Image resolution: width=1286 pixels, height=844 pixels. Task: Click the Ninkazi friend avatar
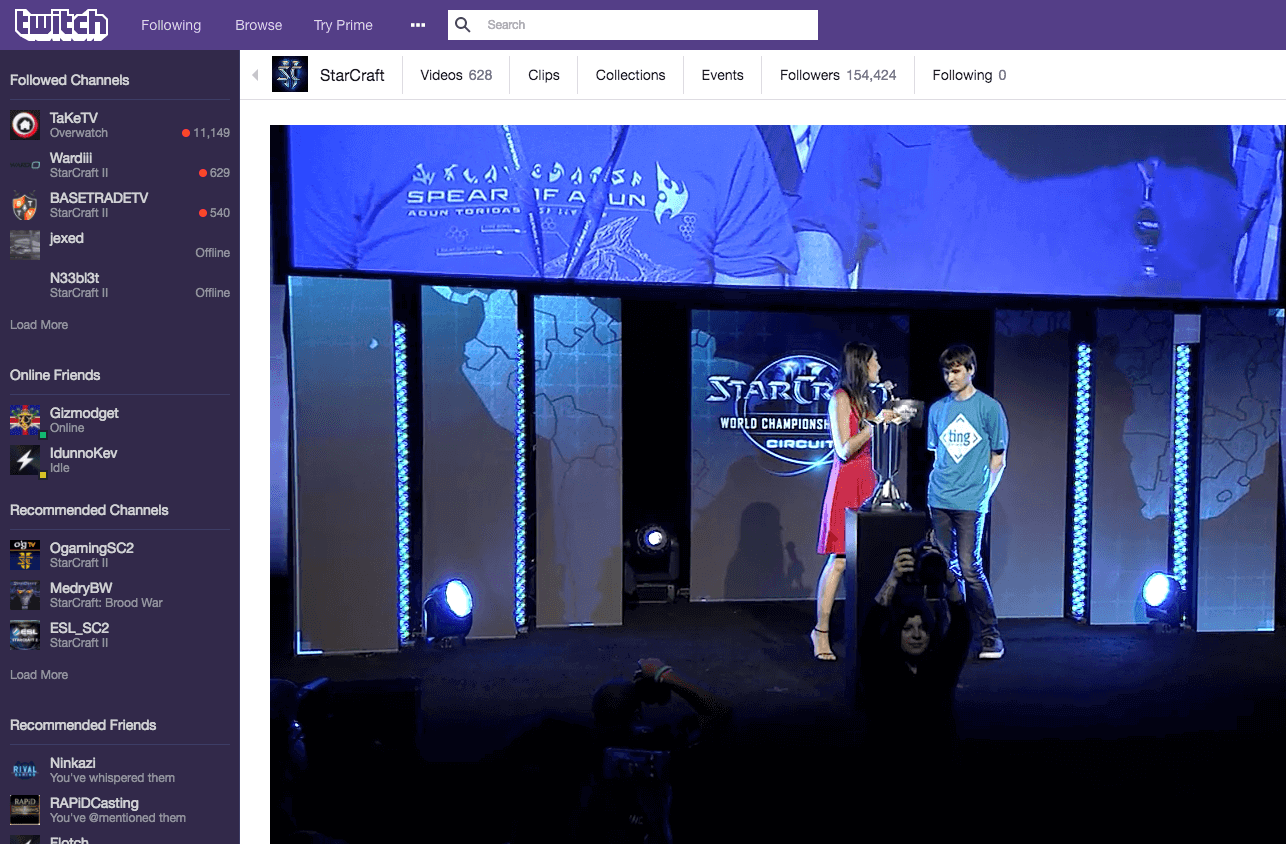pos(25,770)
